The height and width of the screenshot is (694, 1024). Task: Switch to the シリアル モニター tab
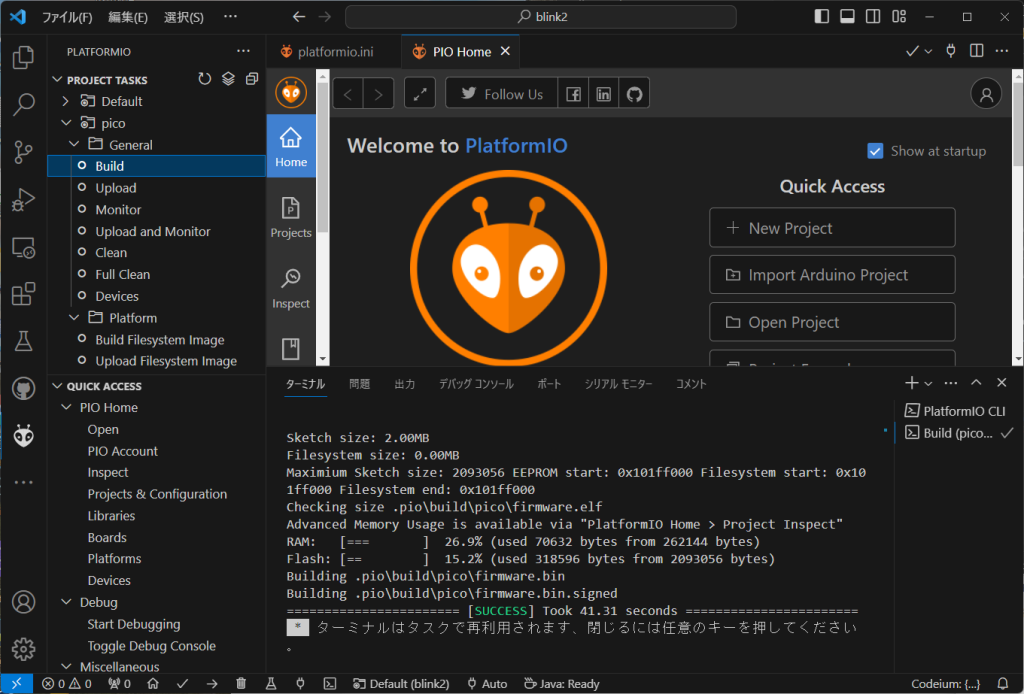coord(618,384)
